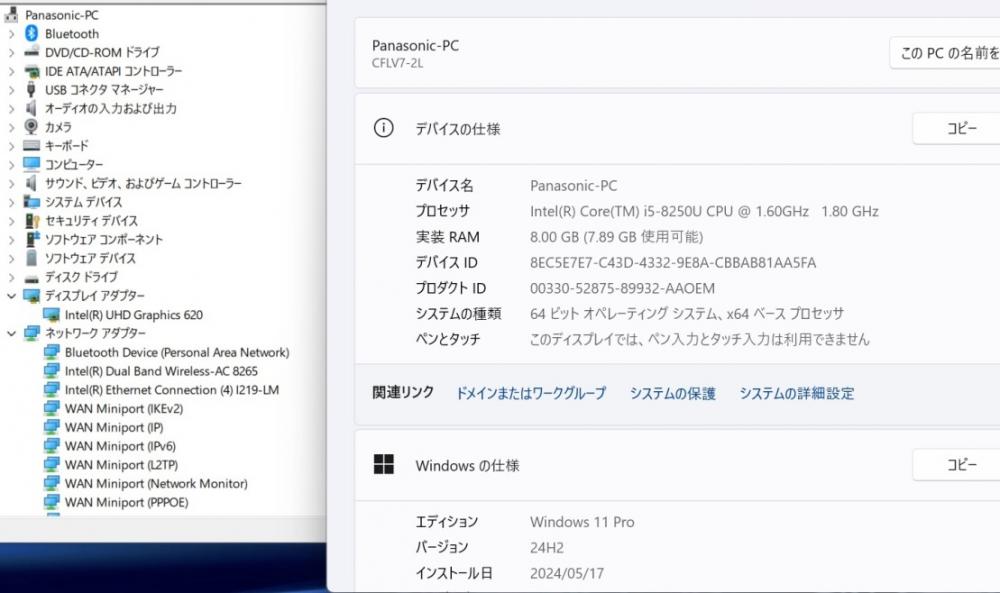Click the Intel(R) Ethernet Connection I219-LM icon
The image size is (1000, 593).
click(x=52, y=390)
